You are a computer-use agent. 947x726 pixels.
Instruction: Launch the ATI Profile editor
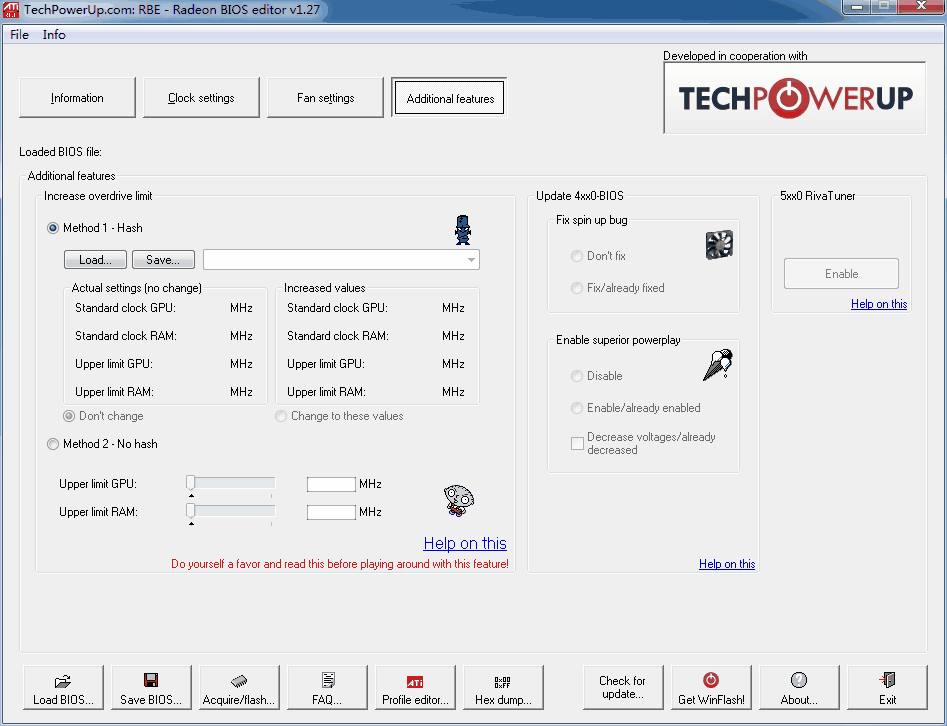[x=415, y=688]
